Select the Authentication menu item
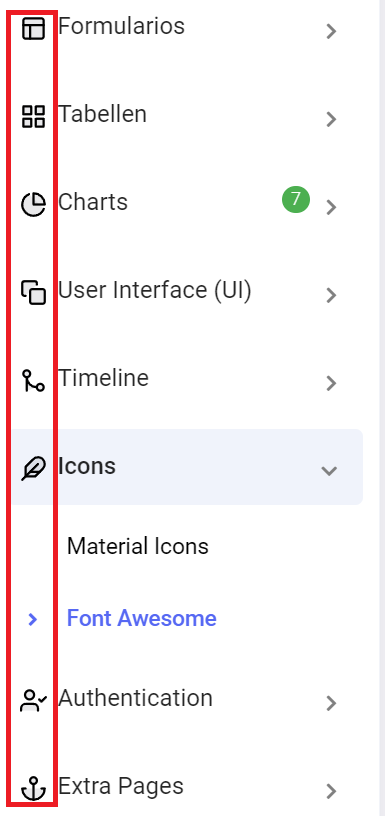The width and height of the screenshot is (385, 816). [187, 700]
